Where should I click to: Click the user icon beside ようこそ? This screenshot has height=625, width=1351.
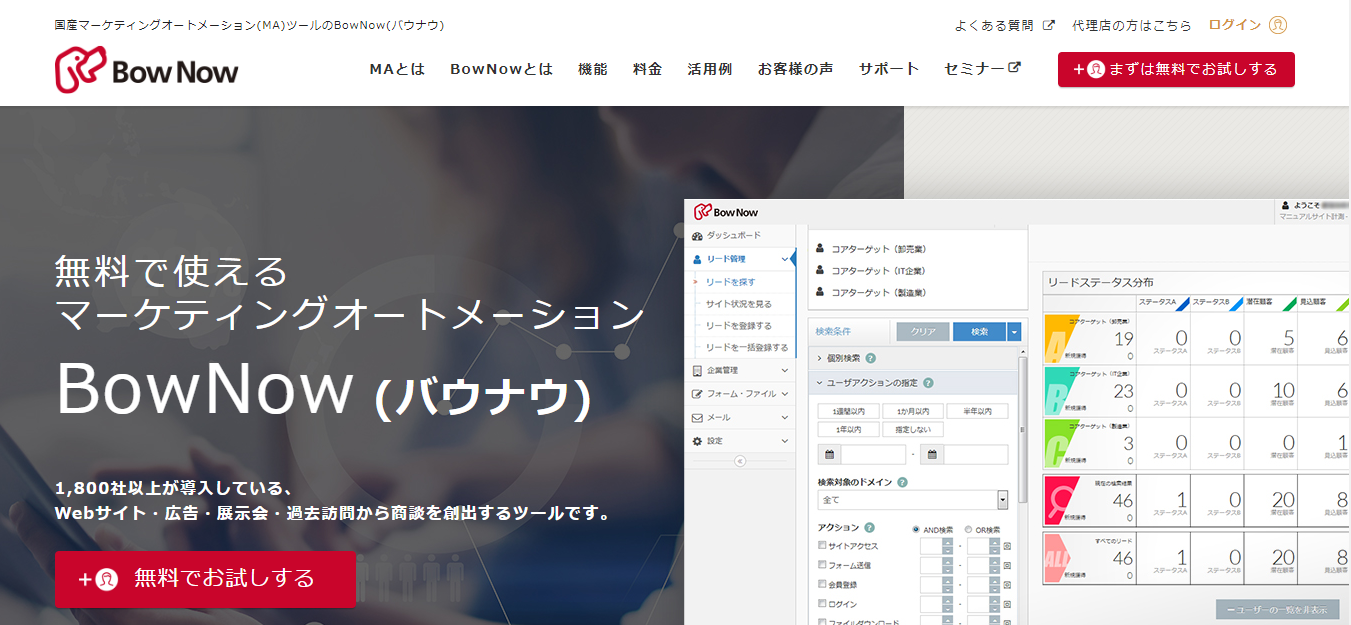coord(1285,206)
